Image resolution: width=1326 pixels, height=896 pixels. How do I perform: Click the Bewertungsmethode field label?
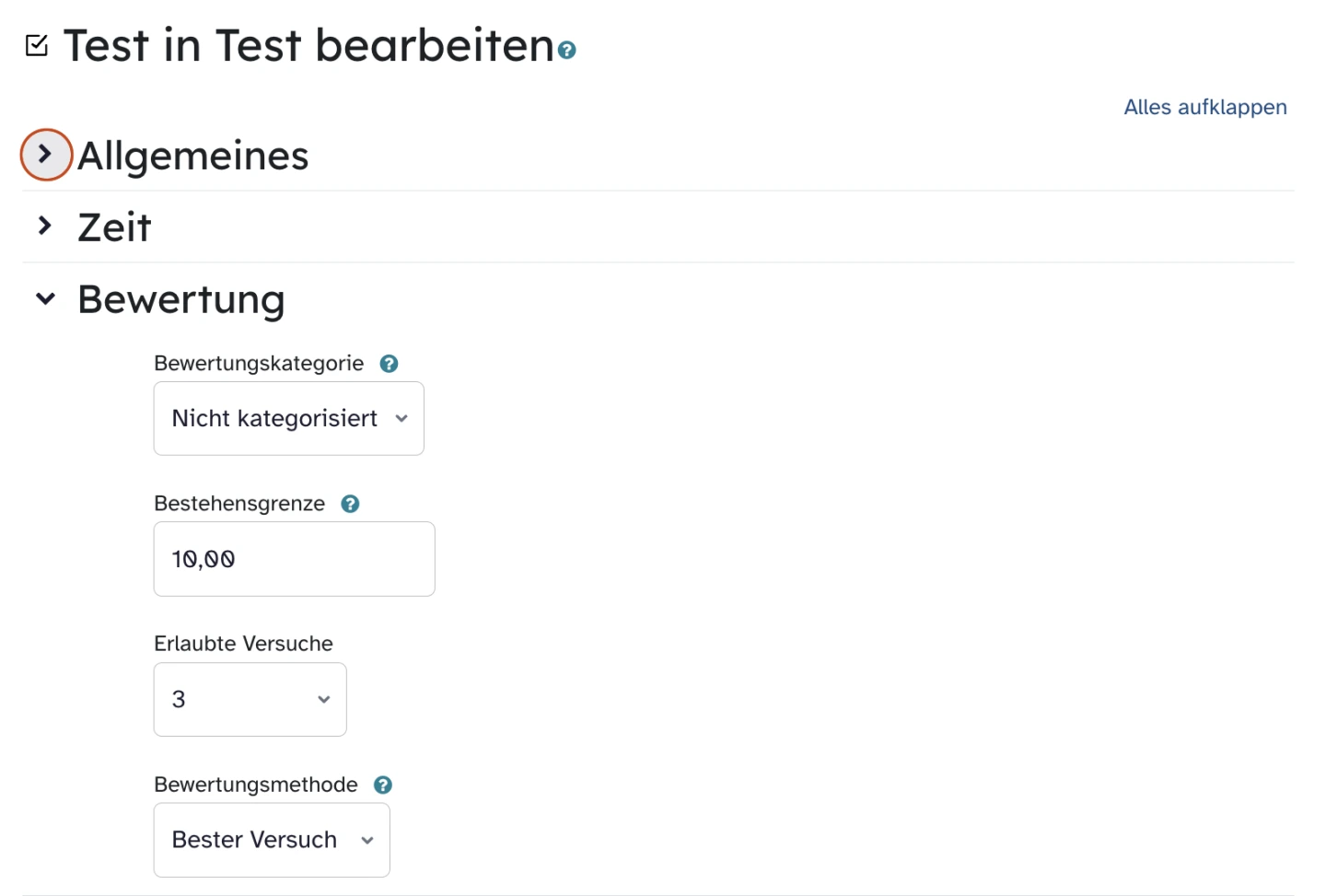[256, 785]
